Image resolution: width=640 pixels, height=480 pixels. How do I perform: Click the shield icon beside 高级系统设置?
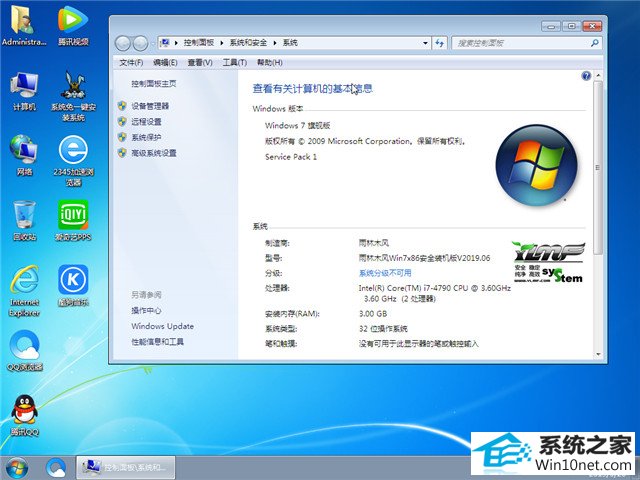[x=122, y=153]
